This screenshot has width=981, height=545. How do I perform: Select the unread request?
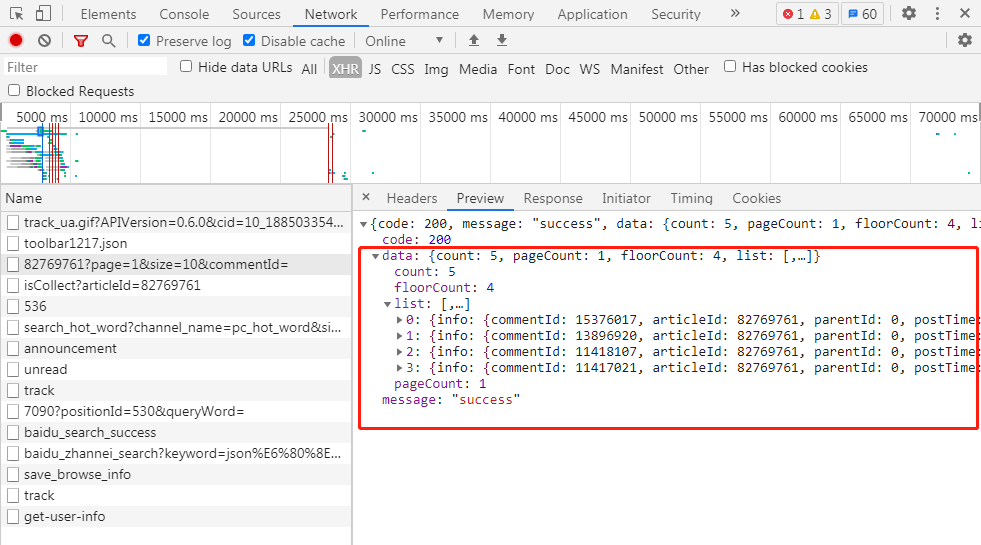pos(176,369)
